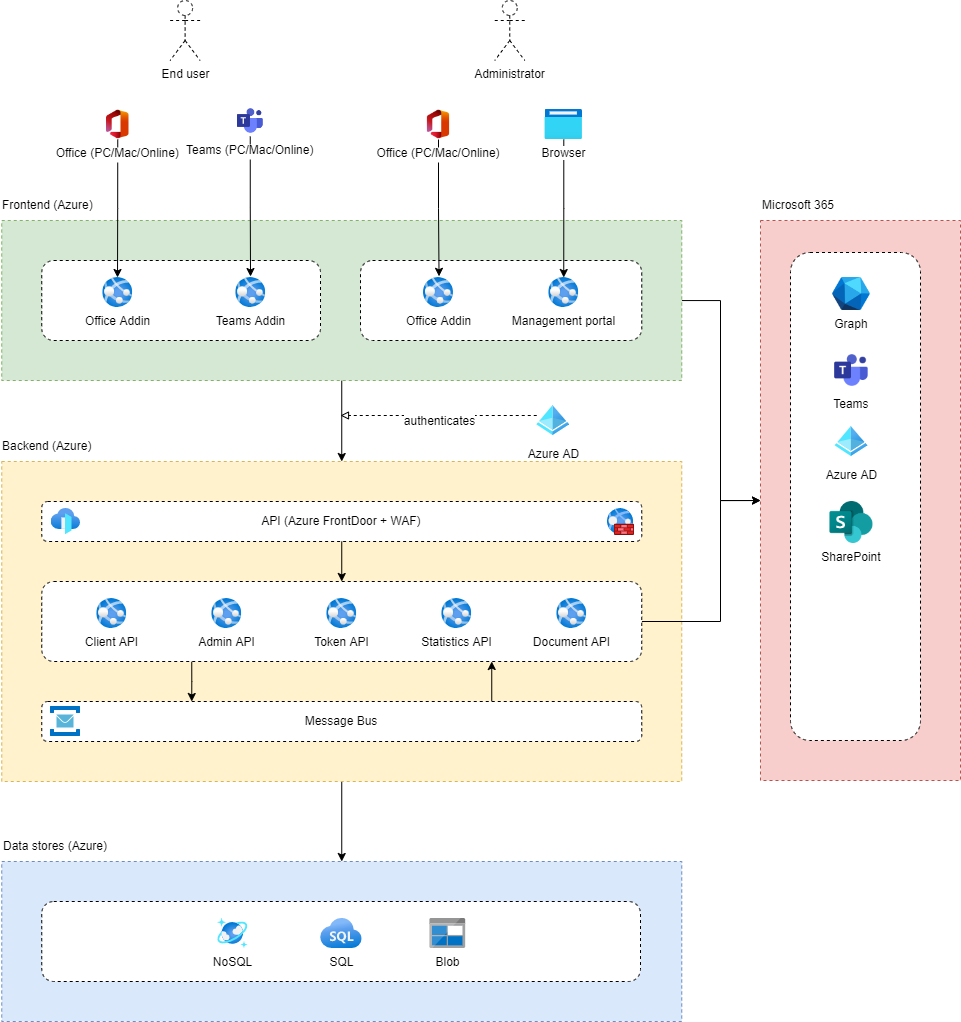This screenshot has width=961, height=1022.
Task: Select the Management portal icon
Action: click(563, 292)
